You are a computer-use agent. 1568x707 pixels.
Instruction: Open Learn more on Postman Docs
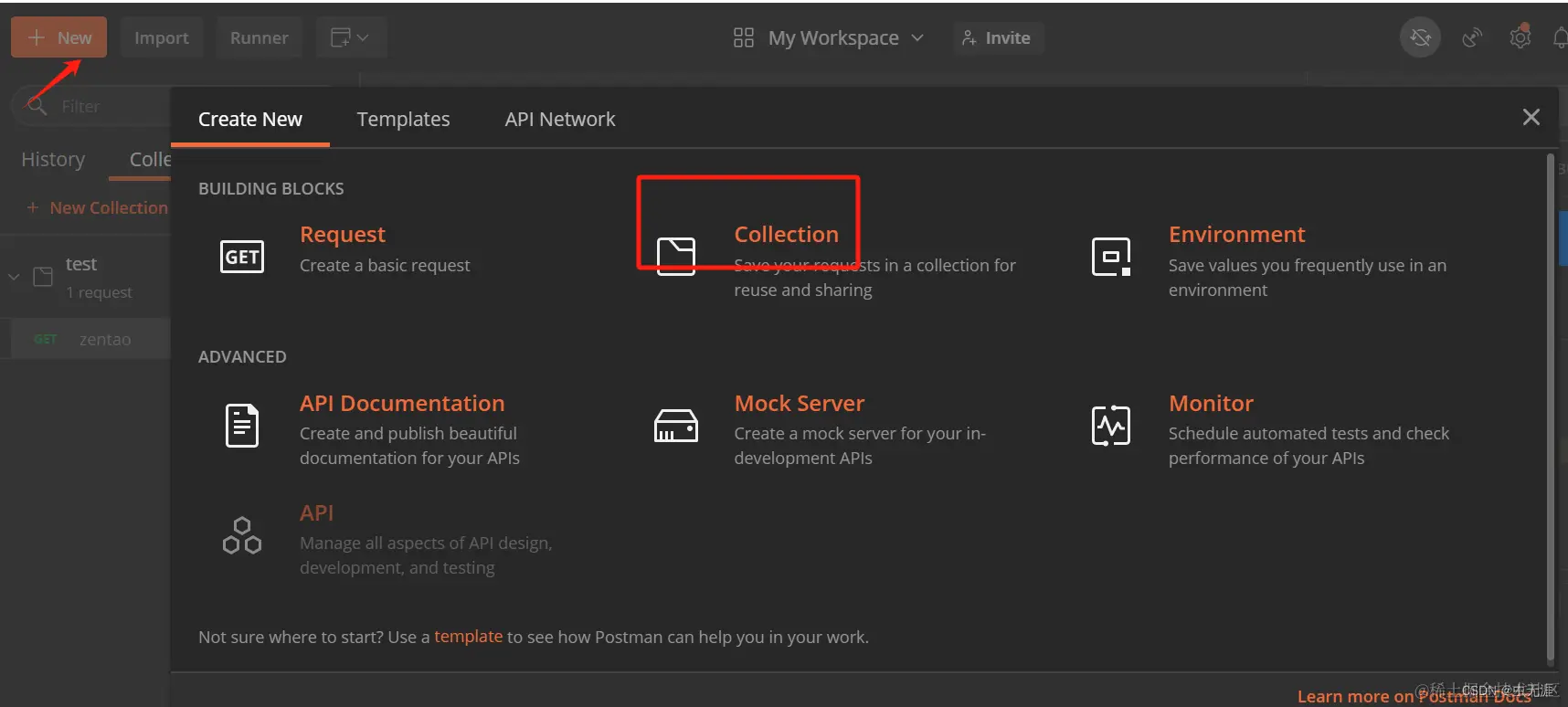1414,696
